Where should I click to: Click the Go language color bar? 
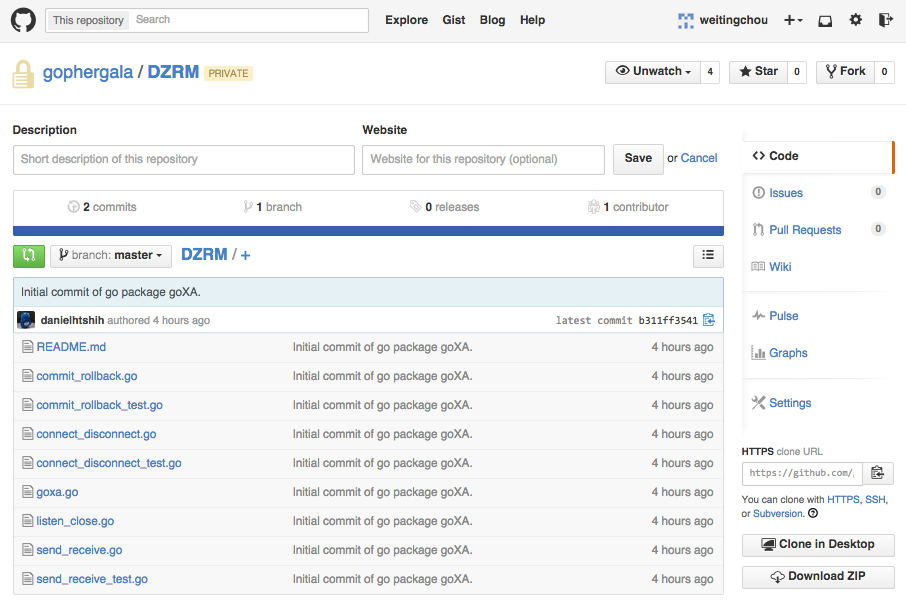tap(368, 231)
